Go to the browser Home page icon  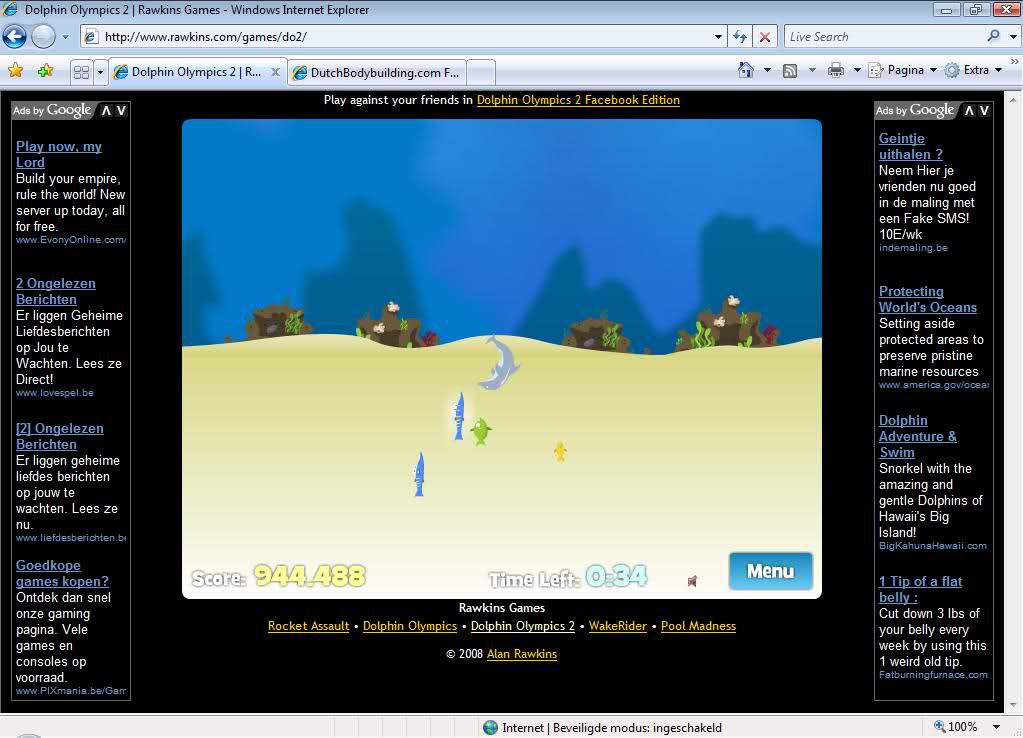point(745,70)
